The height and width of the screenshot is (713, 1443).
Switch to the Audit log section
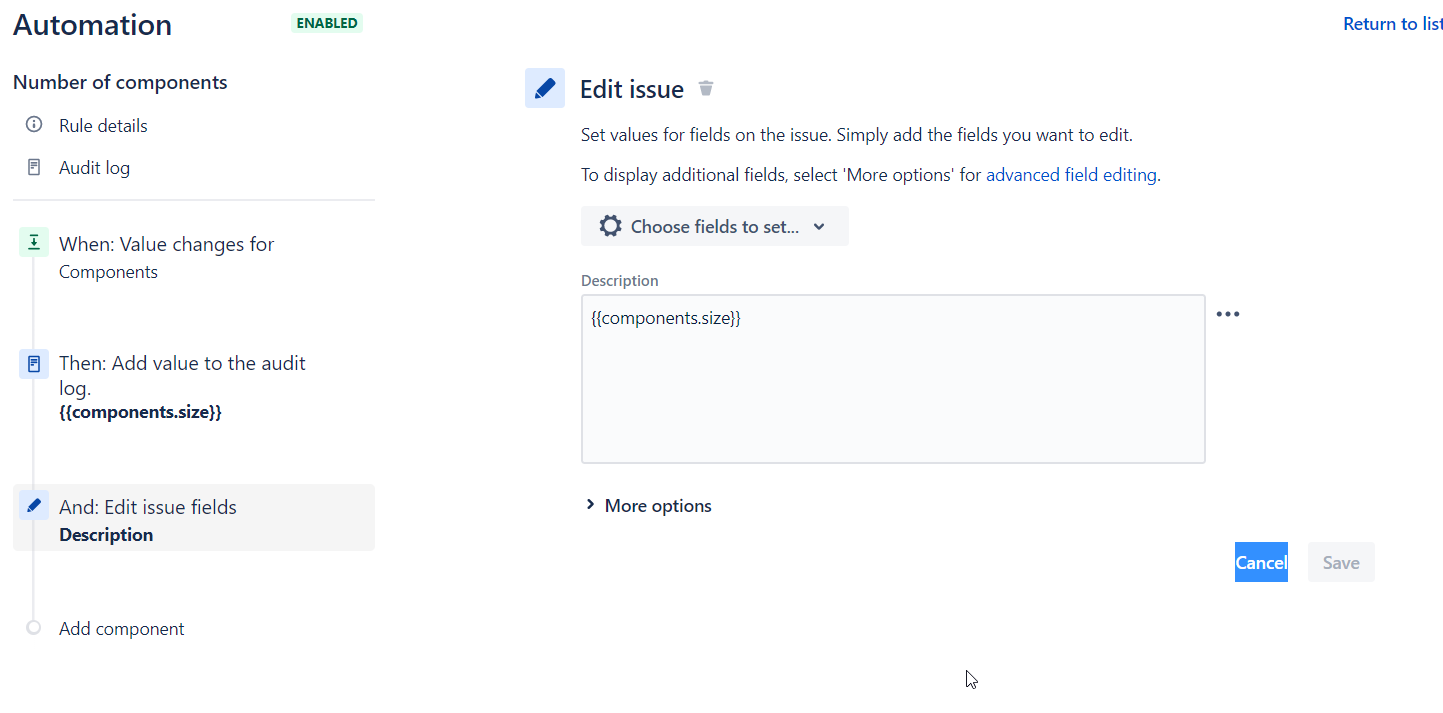click(x=94, y=167)
